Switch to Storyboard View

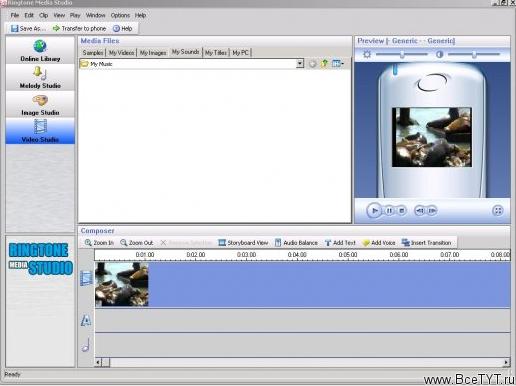pos(243,243)
